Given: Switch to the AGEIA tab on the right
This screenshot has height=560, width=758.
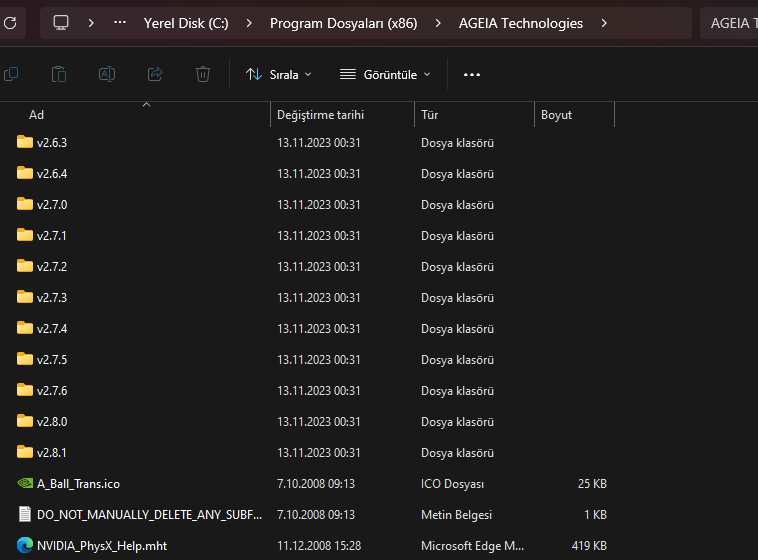Looking at the screenshot, I should click(730, 23).
